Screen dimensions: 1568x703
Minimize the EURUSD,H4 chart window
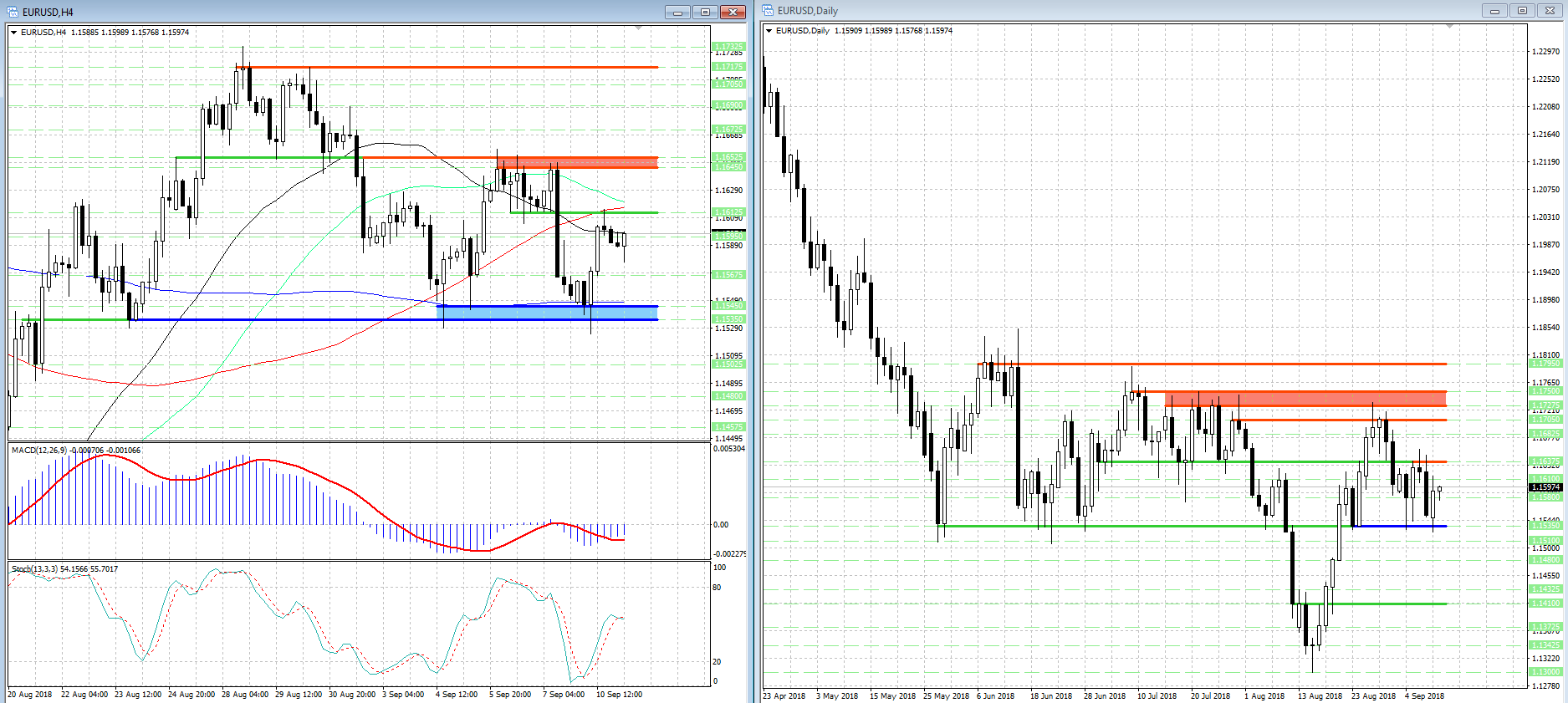pyautogui.click(x=677, y=12)
